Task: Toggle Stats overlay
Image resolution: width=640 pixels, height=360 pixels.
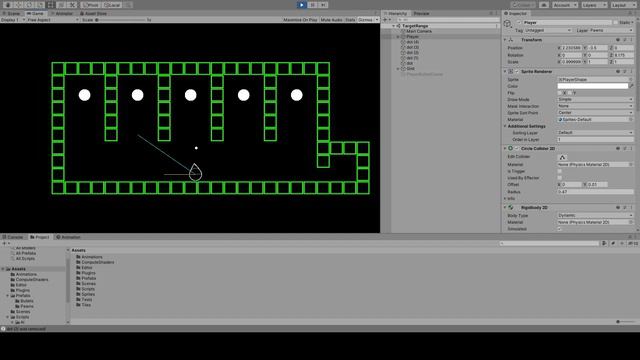Action: tap(350, 20)
